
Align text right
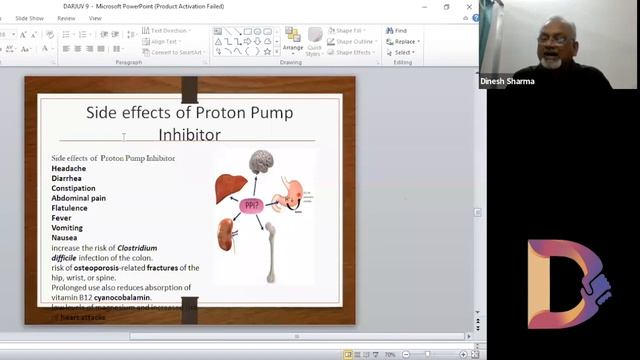(x=89, y=49)
